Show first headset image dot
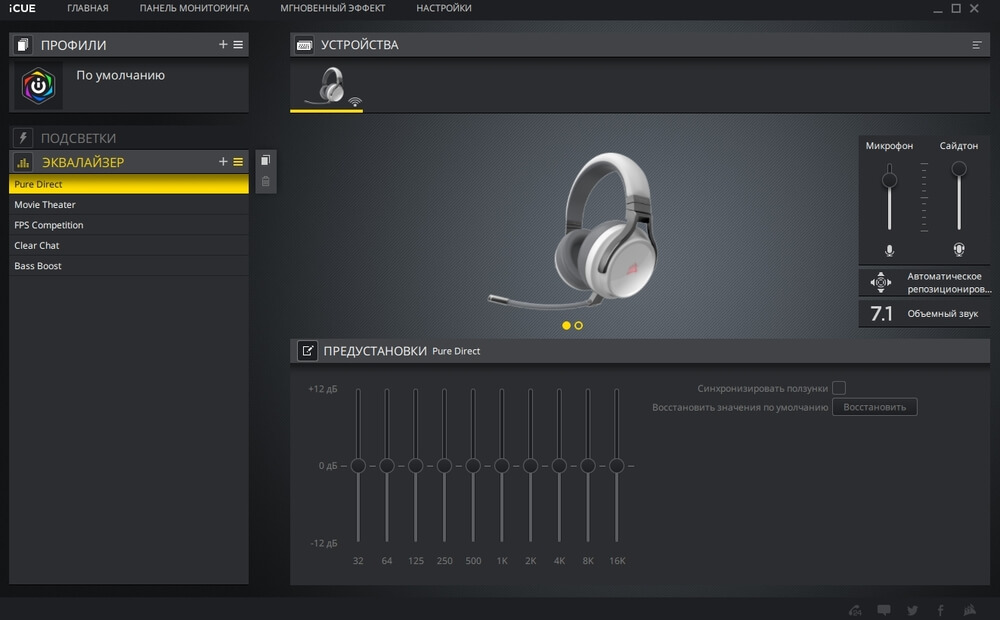The height and width of the screenshot is (620, 1000). coord(566,325)
